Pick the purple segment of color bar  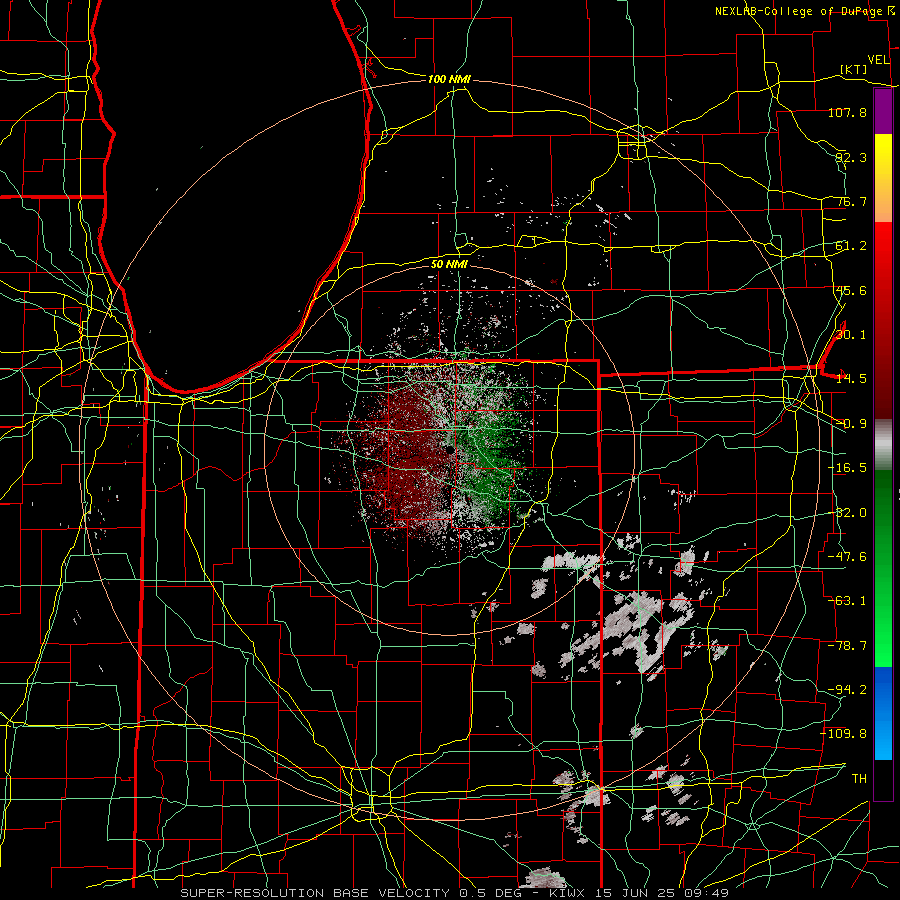pos(883,112)
